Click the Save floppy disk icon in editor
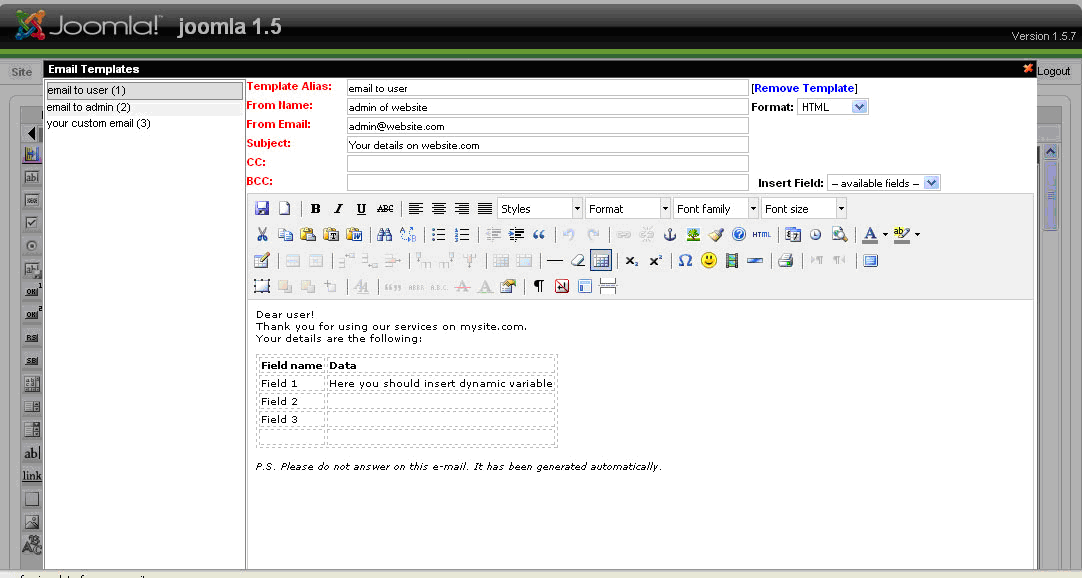The image size is (1082, 578). (x=262, y=208)
